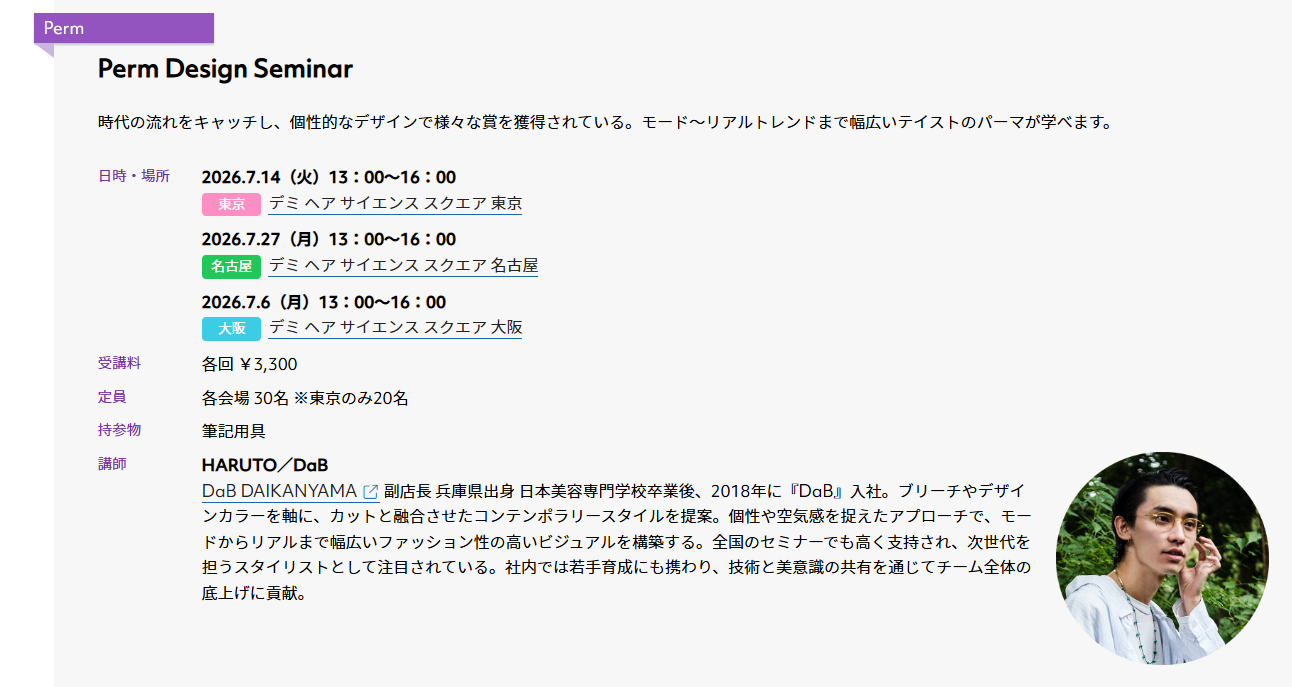
Task: Click the Perm Design Seminar heading
Action: [x=225, y=69]
